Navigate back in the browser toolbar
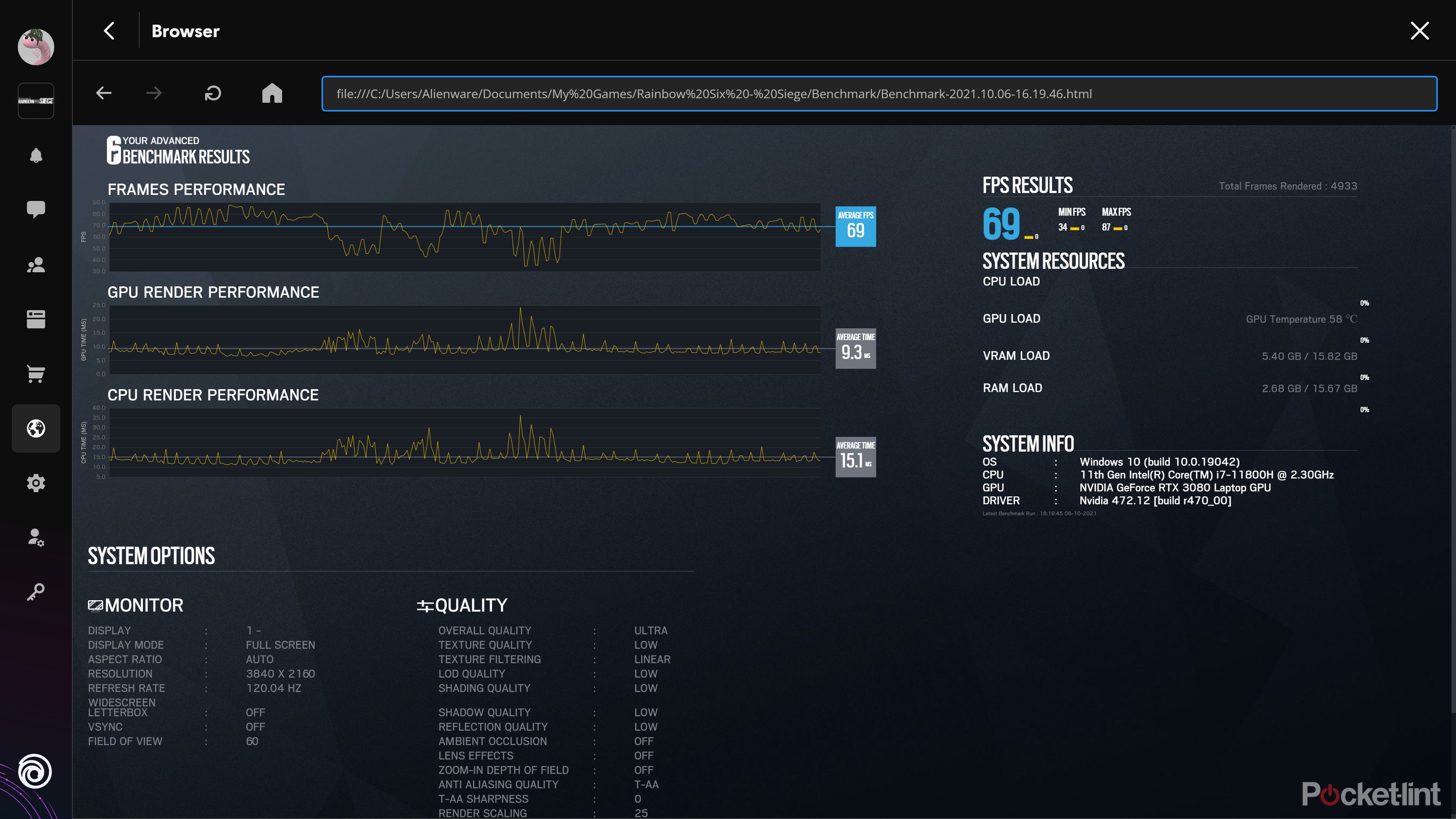Image resolution: width=1456 pixels, height=819 pixels. (x=104, y=93)
